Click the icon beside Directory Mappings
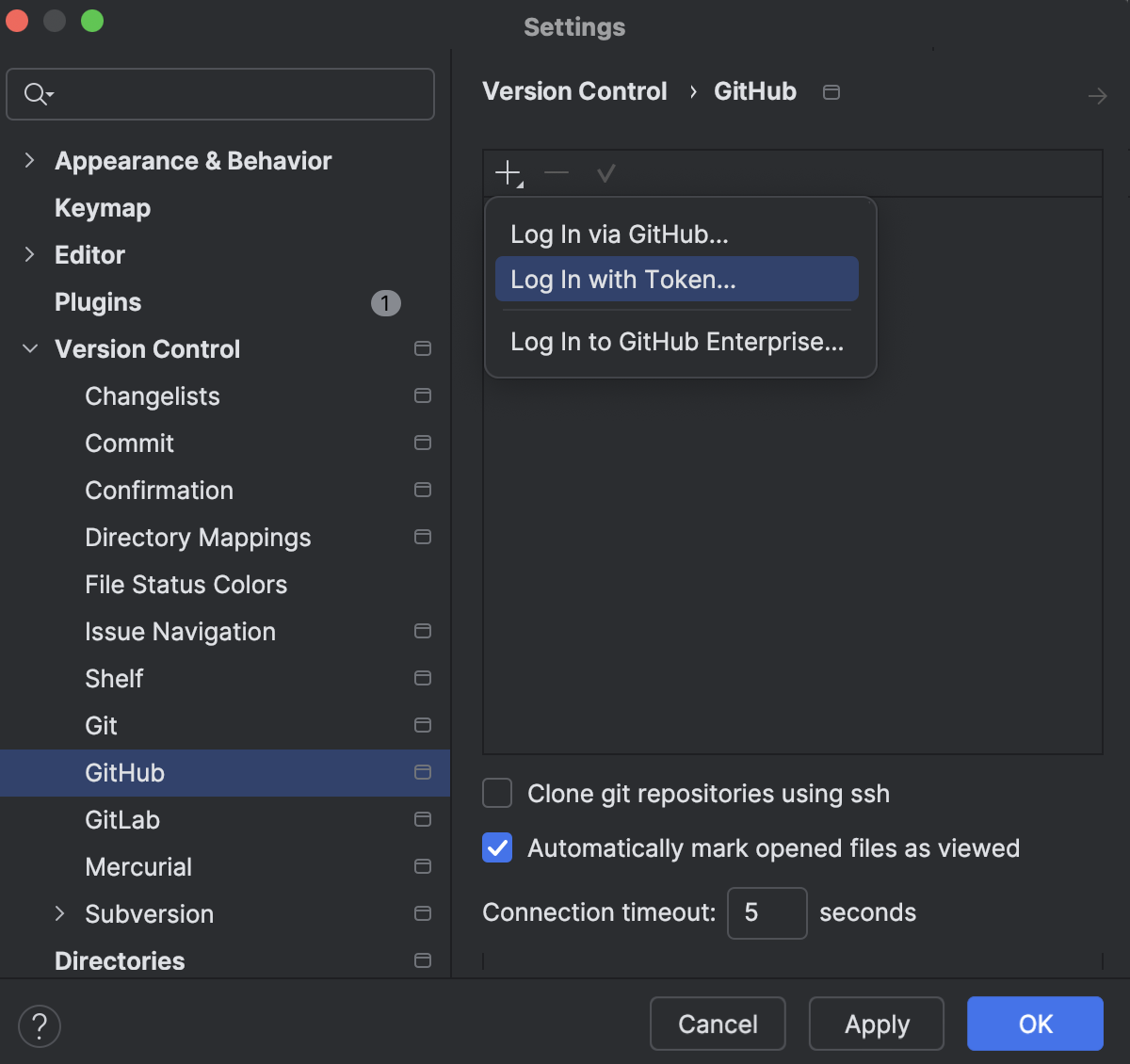Viewport: 1130px width, 1064px height. [422, 537]
